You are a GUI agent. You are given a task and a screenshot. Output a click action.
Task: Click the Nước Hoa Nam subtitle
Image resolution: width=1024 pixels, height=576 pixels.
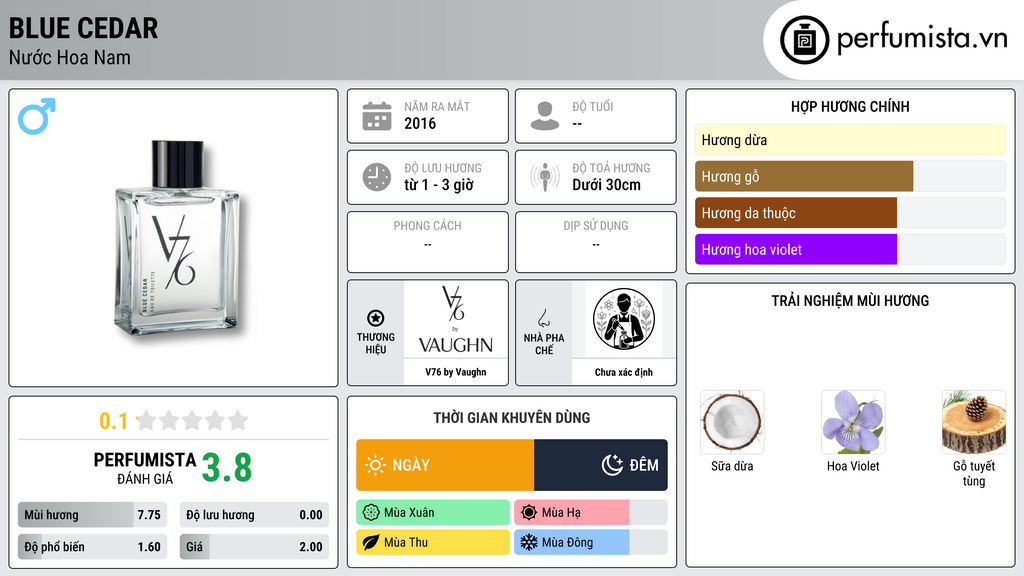pos(70,57)
